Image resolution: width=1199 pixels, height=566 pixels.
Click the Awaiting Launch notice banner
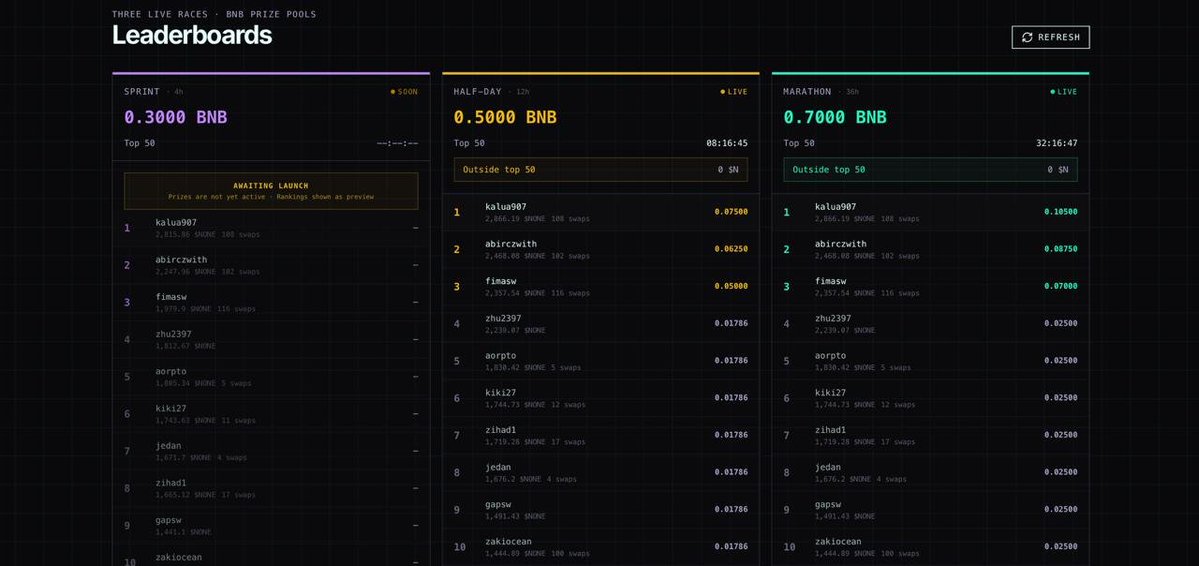271,191
